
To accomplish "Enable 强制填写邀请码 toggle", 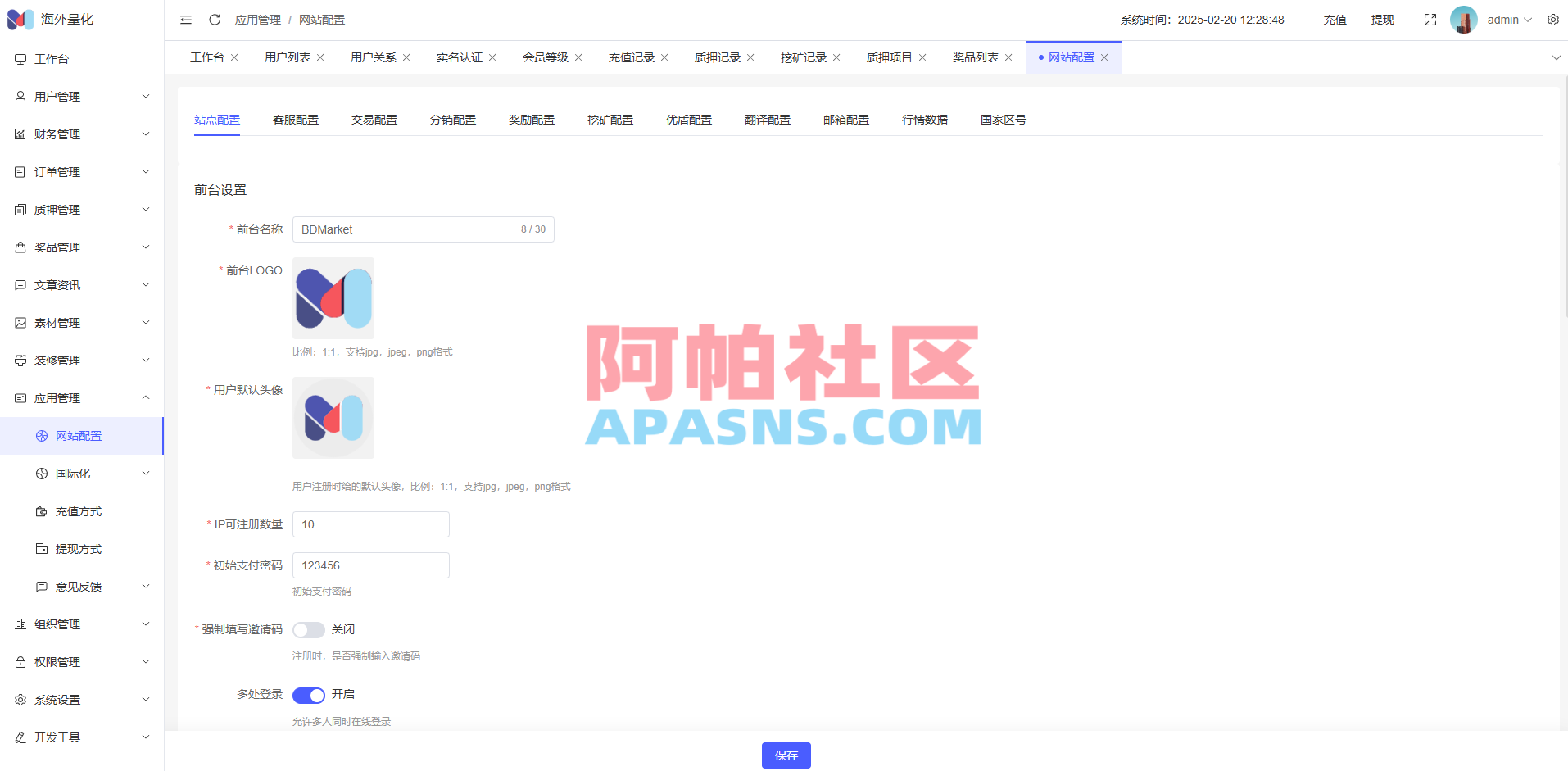I will [309, 629].
